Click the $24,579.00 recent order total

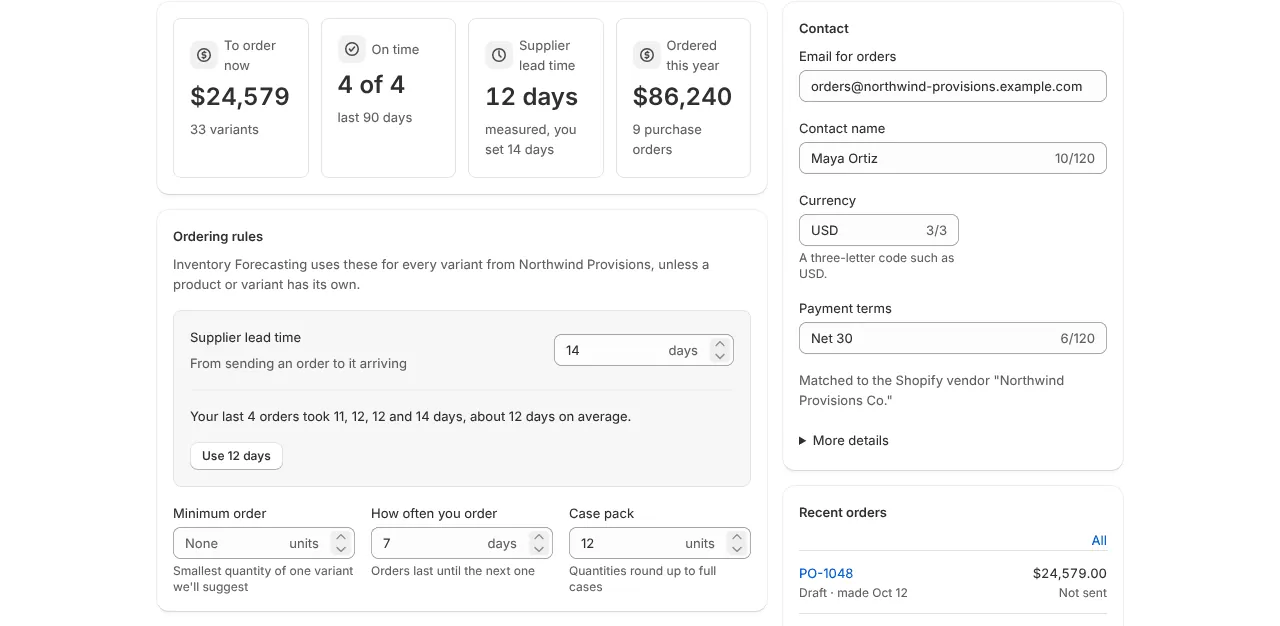point(1070,573)
